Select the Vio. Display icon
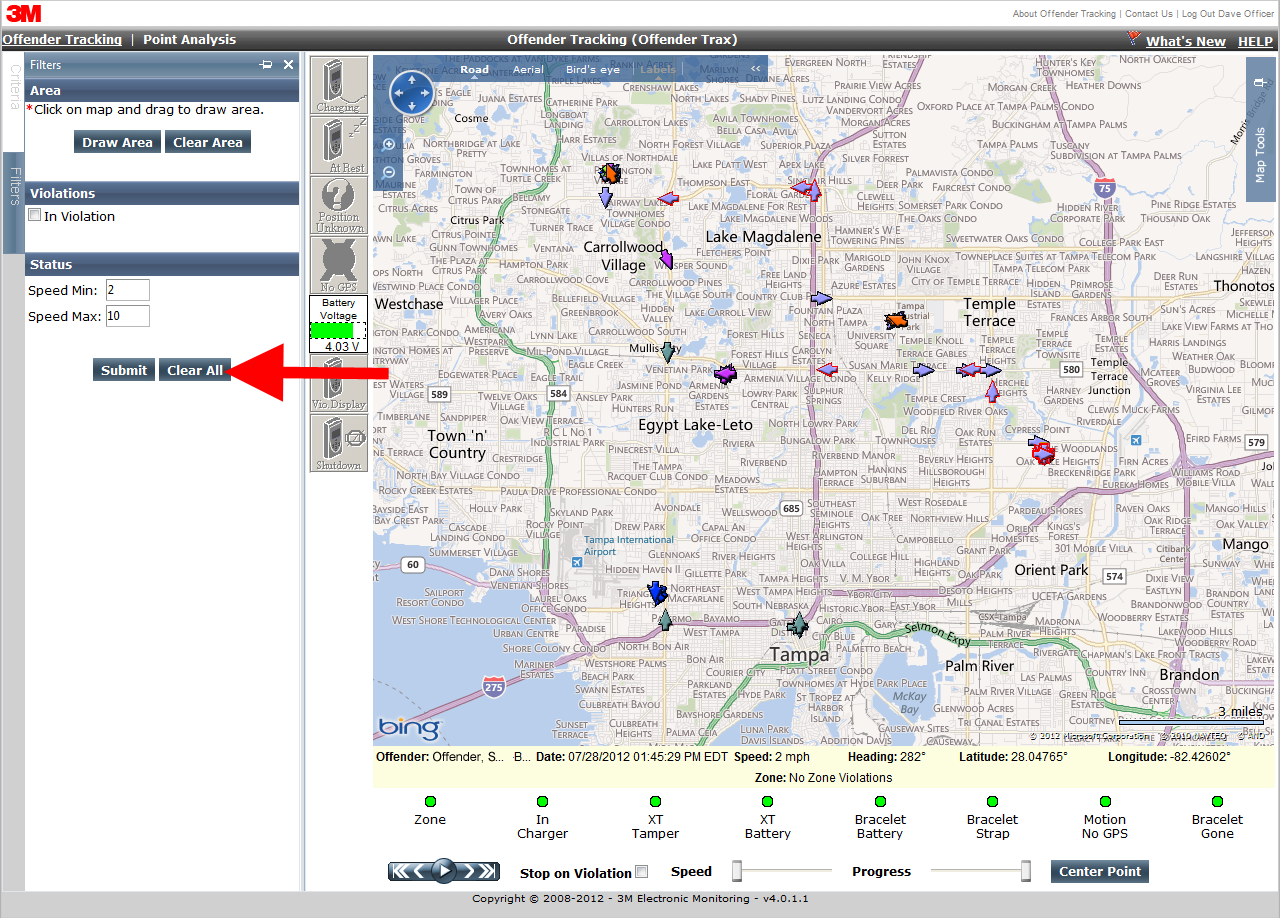Image resolution: width=1280 pixels, height=918 pixels. (339, 383)
